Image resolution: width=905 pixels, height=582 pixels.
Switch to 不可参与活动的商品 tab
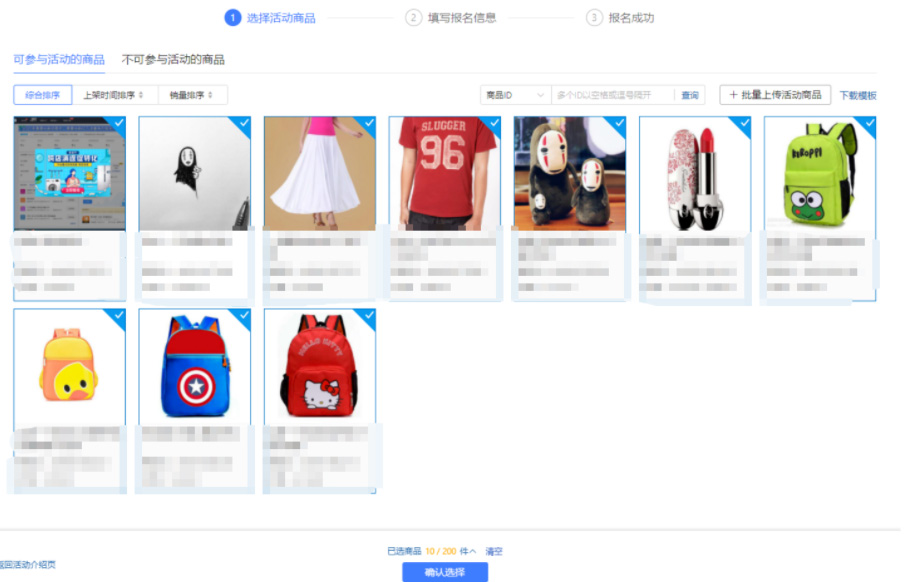pos(173,60)
